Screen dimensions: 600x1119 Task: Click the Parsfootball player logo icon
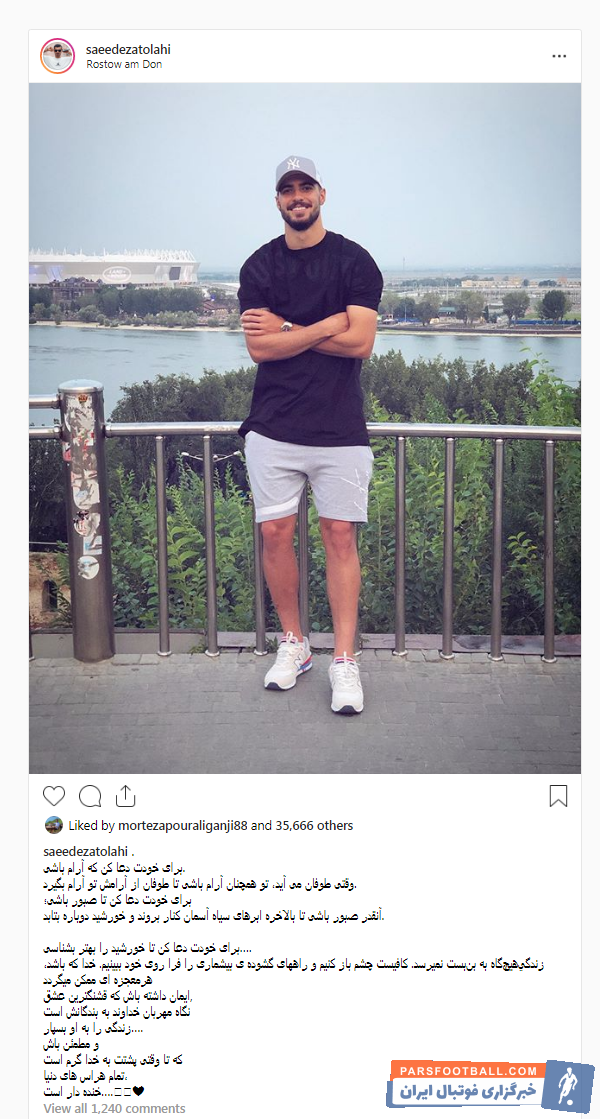pos(569,1088)
